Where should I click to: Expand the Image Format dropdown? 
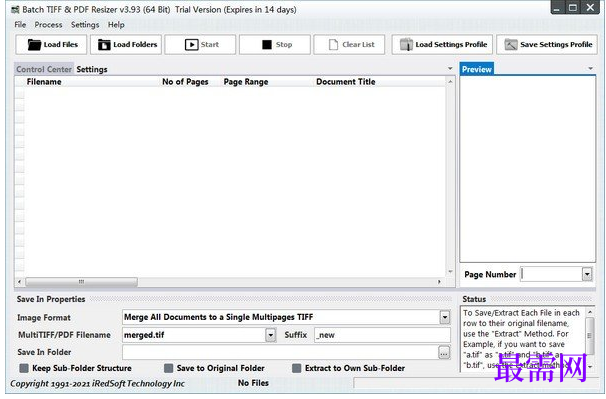click(445, 317)
